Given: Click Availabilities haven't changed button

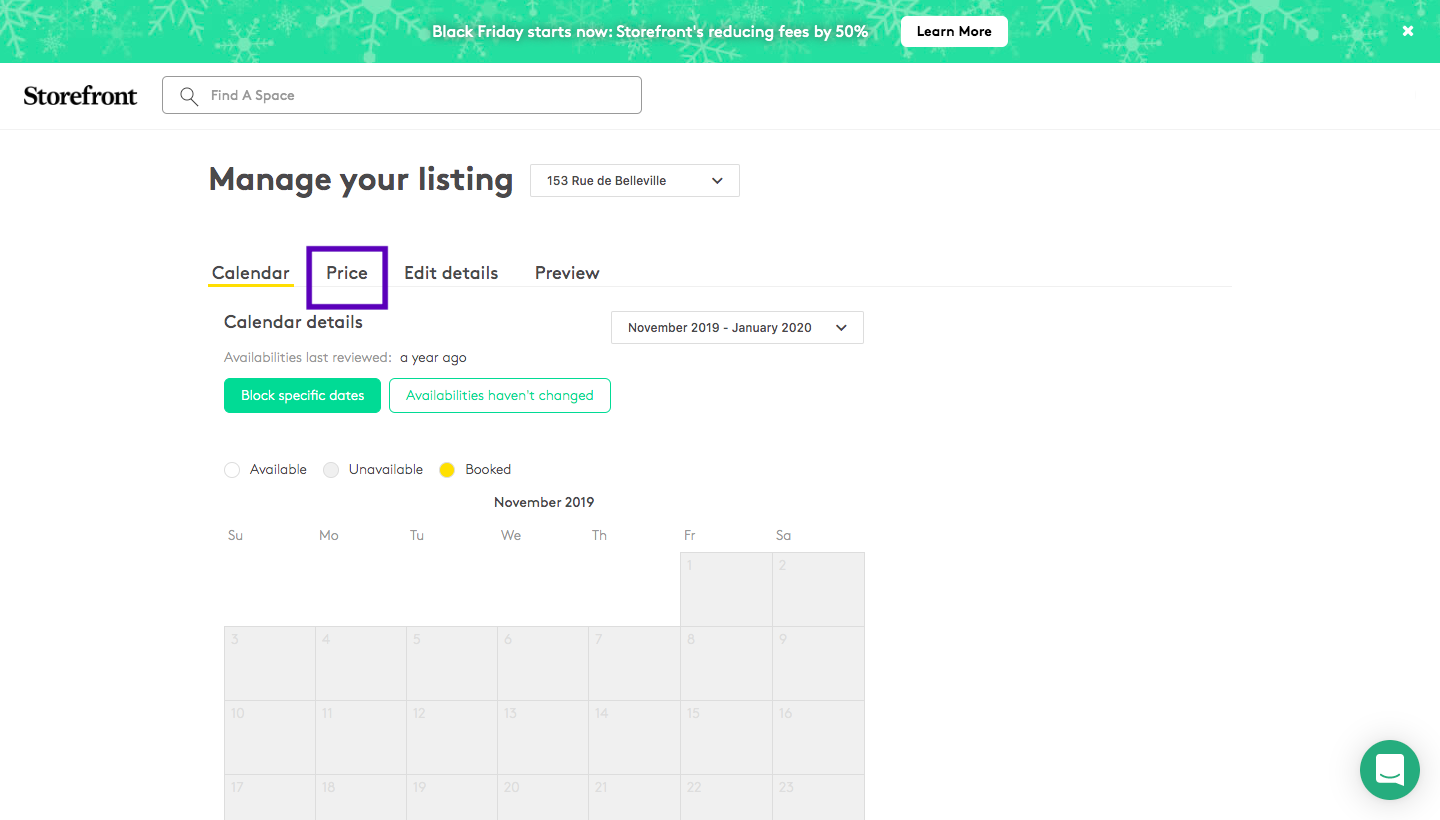Looking at the screenshot, I should tap(499, 396).
